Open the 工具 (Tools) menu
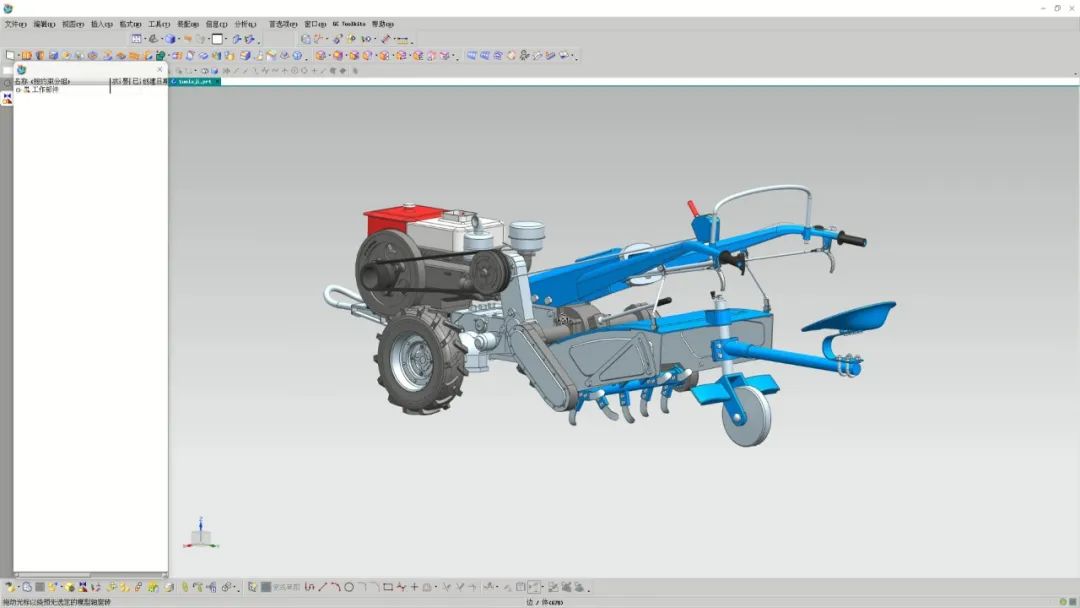Image resolution: width=1080 pixels, height=608 pixels. pos(159,24)
